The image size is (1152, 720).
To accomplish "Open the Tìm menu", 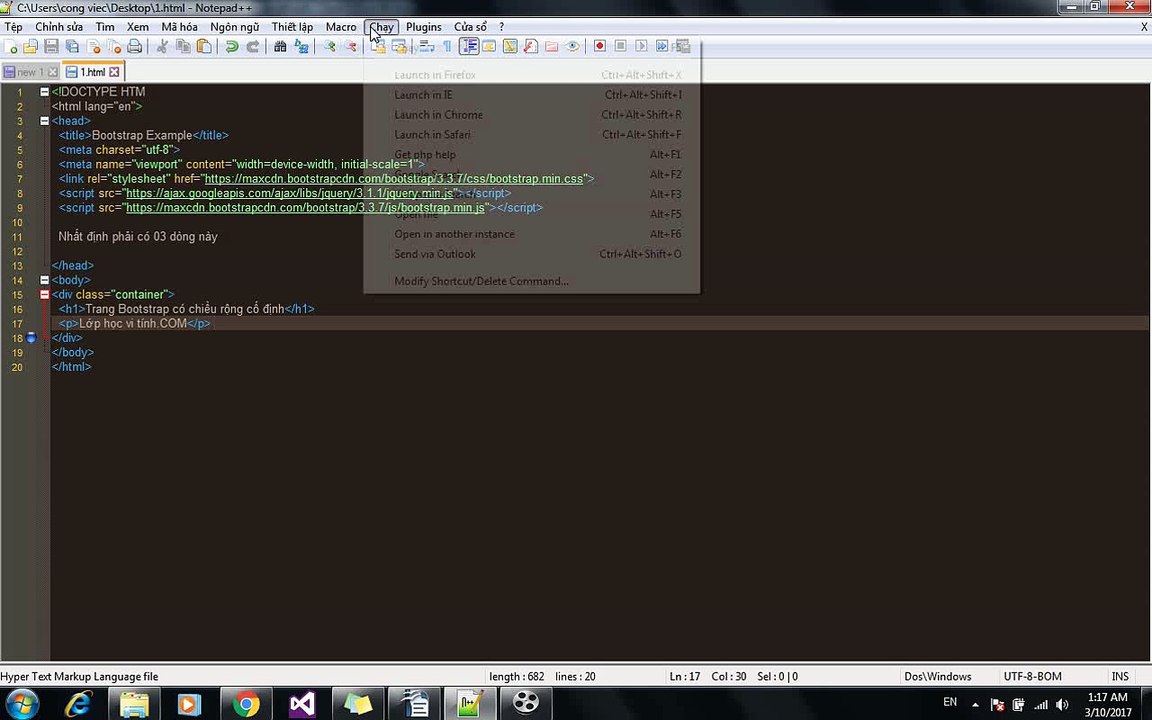I will [105, 27].
